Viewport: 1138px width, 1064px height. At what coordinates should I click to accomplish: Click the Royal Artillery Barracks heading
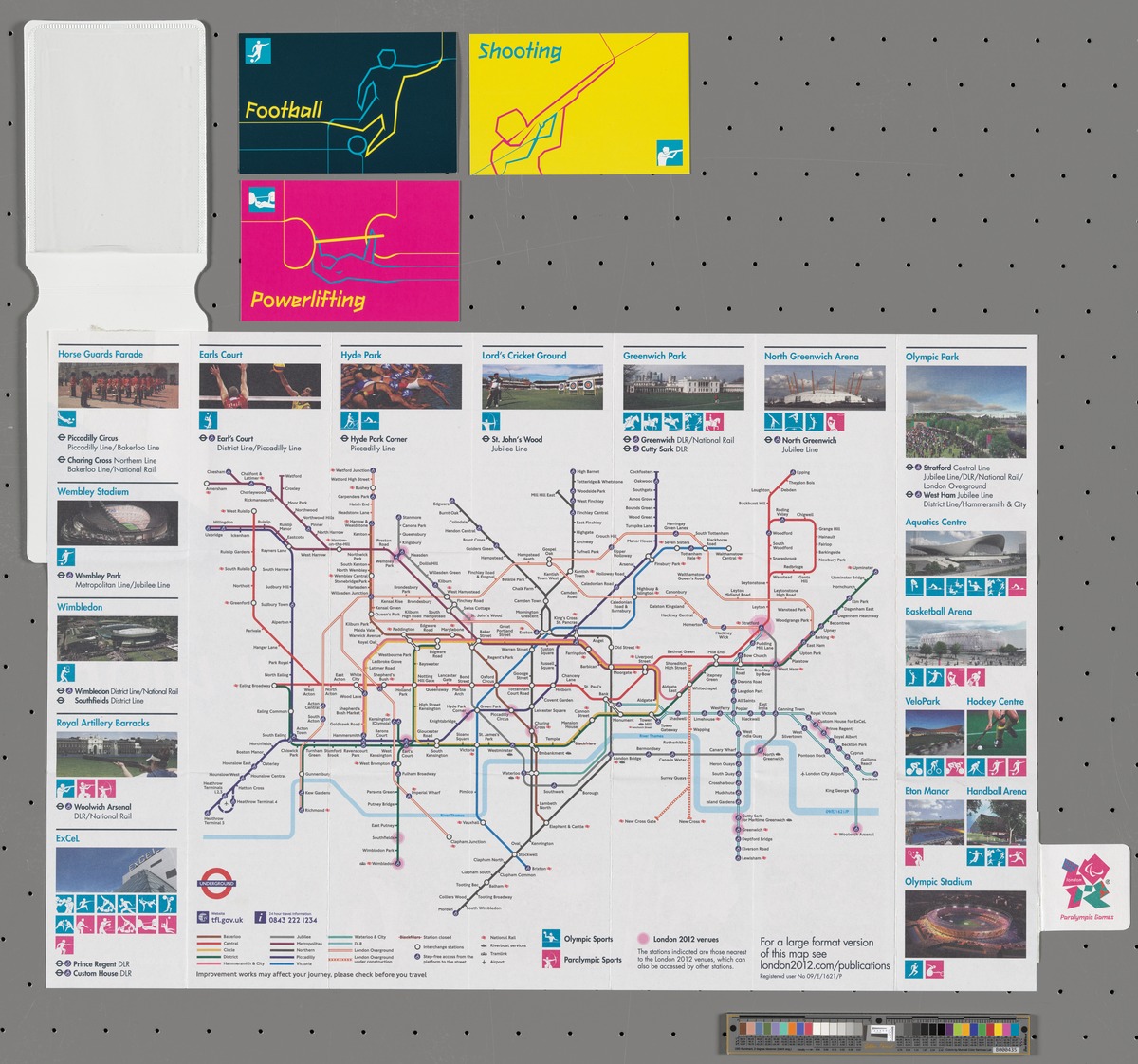(x=102, y=723)
